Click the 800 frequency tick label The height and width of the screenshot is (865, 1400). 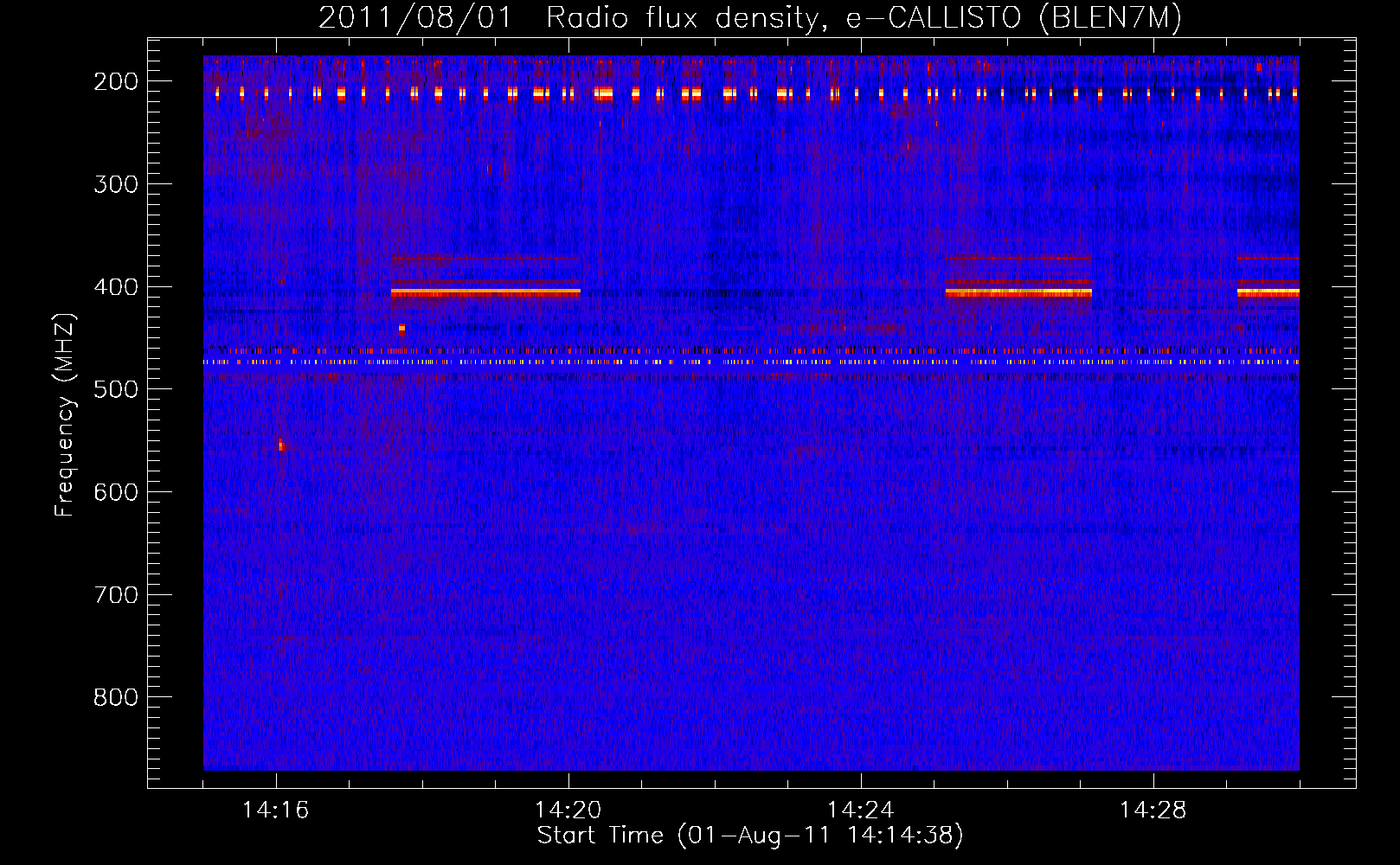[116, 697]
